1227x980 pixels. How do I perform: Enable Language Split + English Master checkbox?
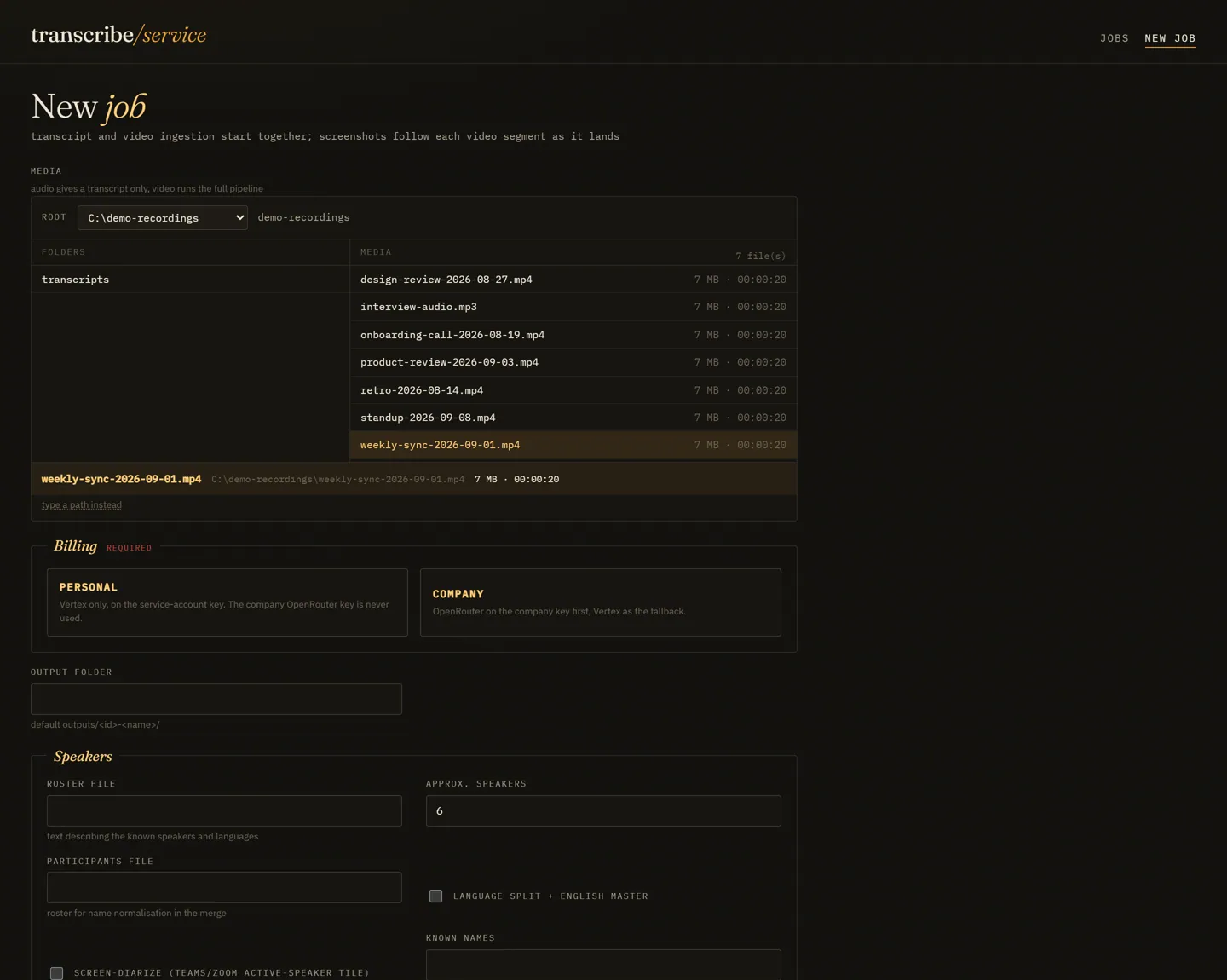pos(435,896)
